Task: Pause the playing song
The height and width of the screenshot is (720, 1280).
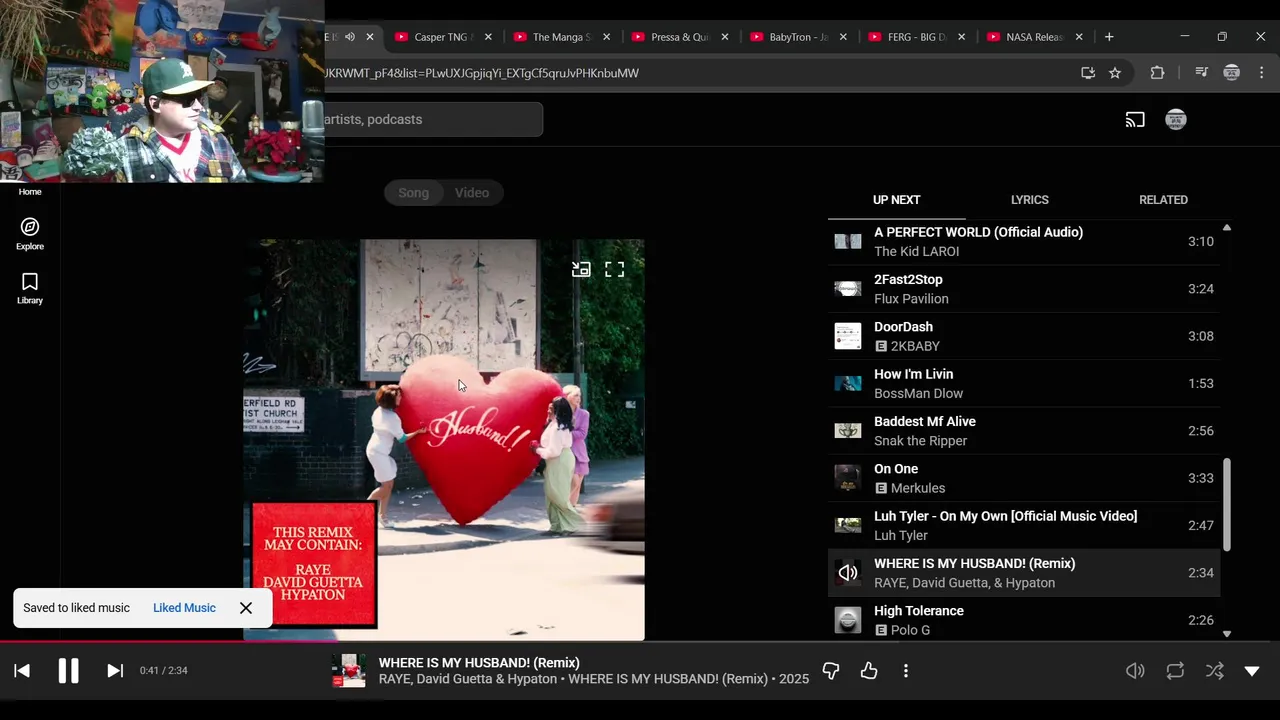Action: coord(68,671)
